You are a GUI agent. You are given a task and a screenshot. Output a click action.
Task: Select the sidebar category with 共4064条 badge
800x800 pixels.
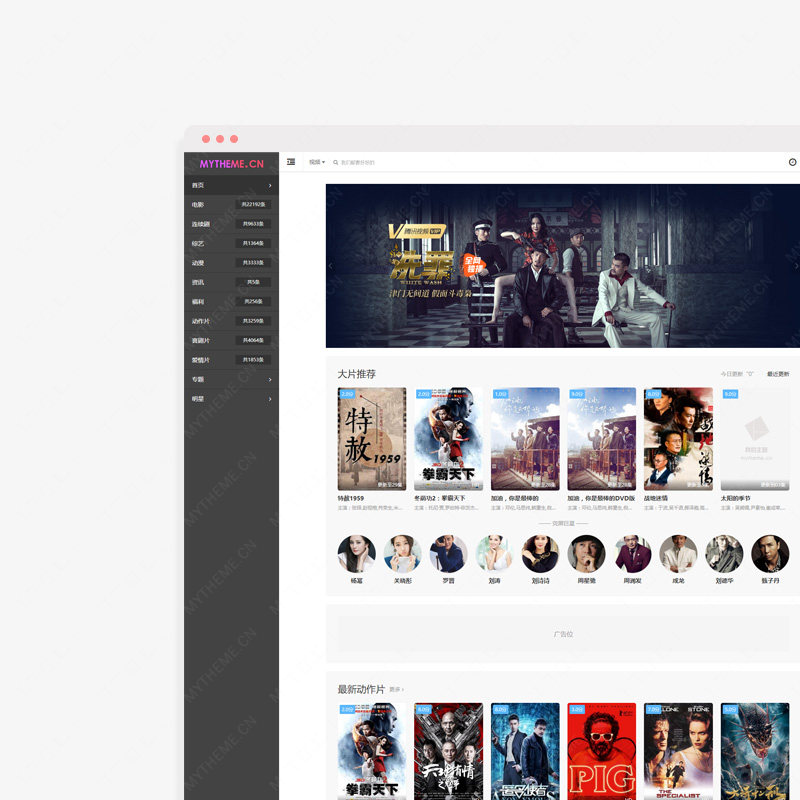[x=232, y=340]
